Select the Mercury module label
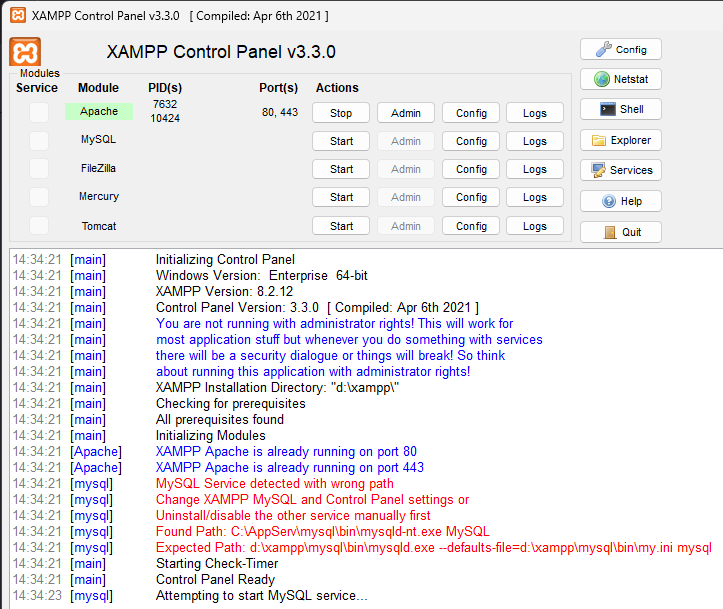Image resolution: width=723 pixels, height=609 pixels. [99, 196]
